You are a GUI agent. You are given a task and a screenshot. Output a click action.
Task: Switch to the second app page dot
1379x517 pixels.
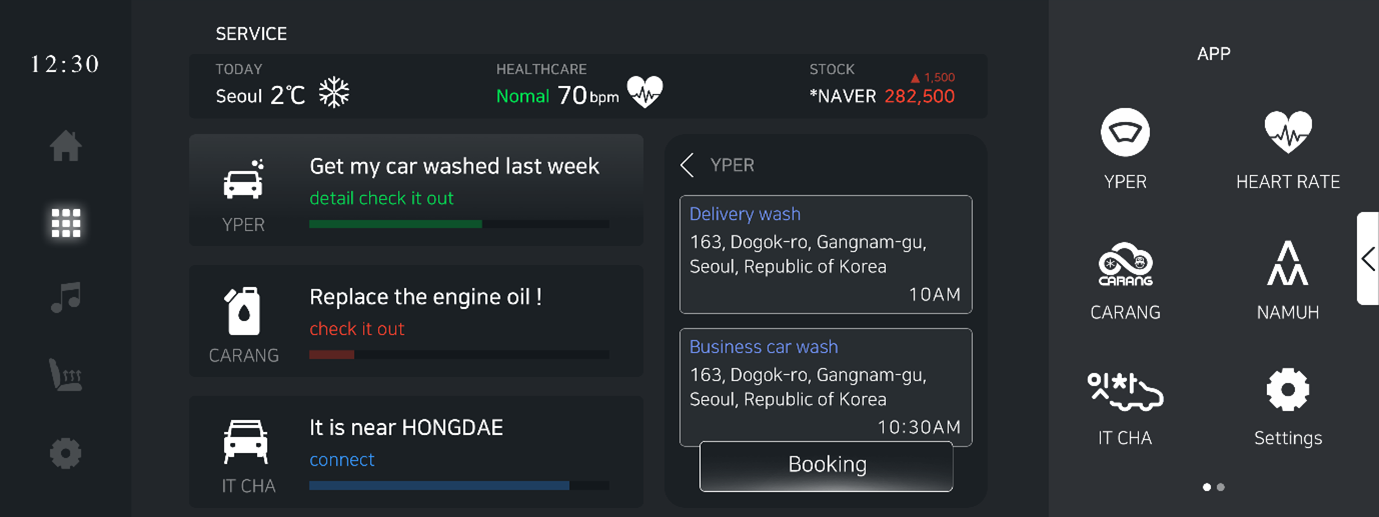pyautogui.click(x=1221, y=487)
